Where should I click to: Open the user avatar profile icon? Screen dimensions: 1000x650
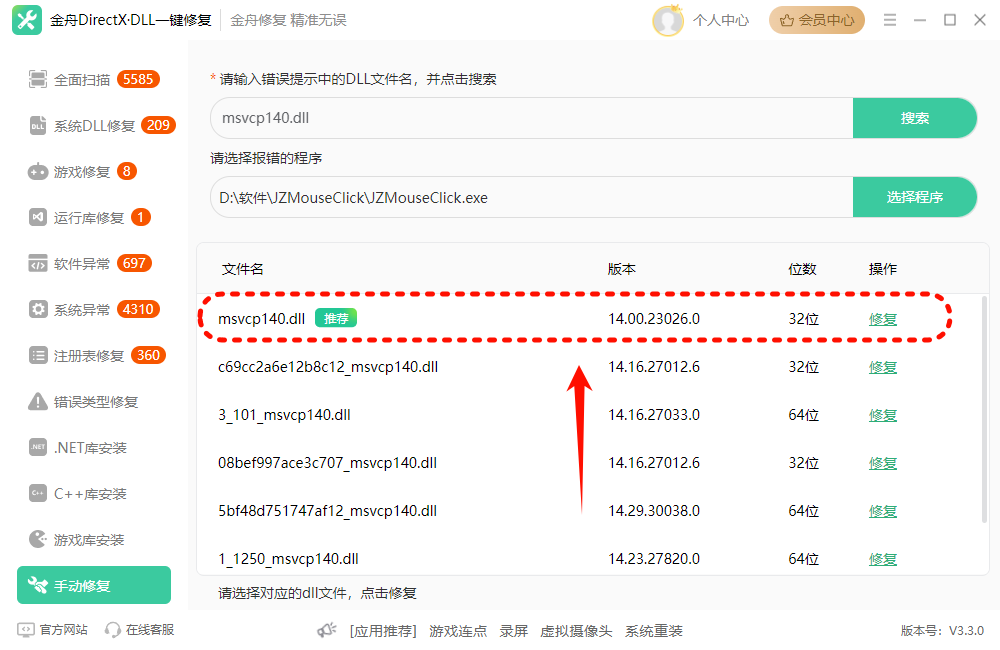pos(668,20)
